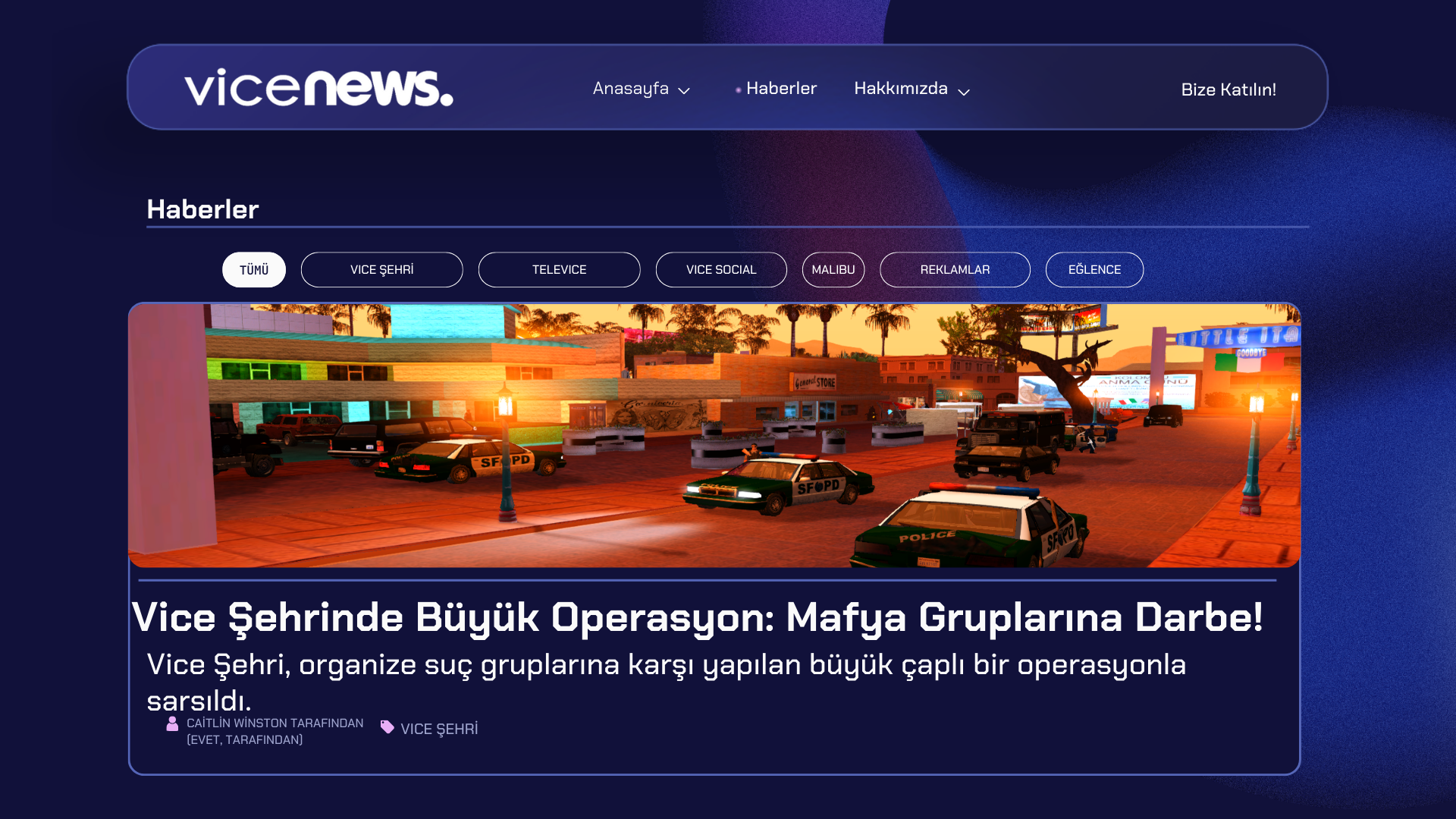Filter news by MALIBU
This screenshot has height=819, width=1456.
coord(833,270)
